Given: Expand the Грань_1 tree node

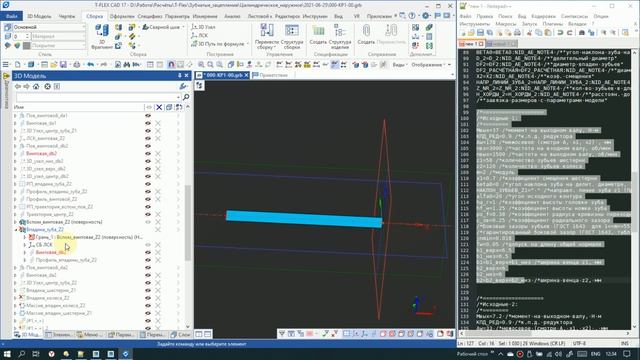Looking at the screenshot, I should tap(25, 237).
